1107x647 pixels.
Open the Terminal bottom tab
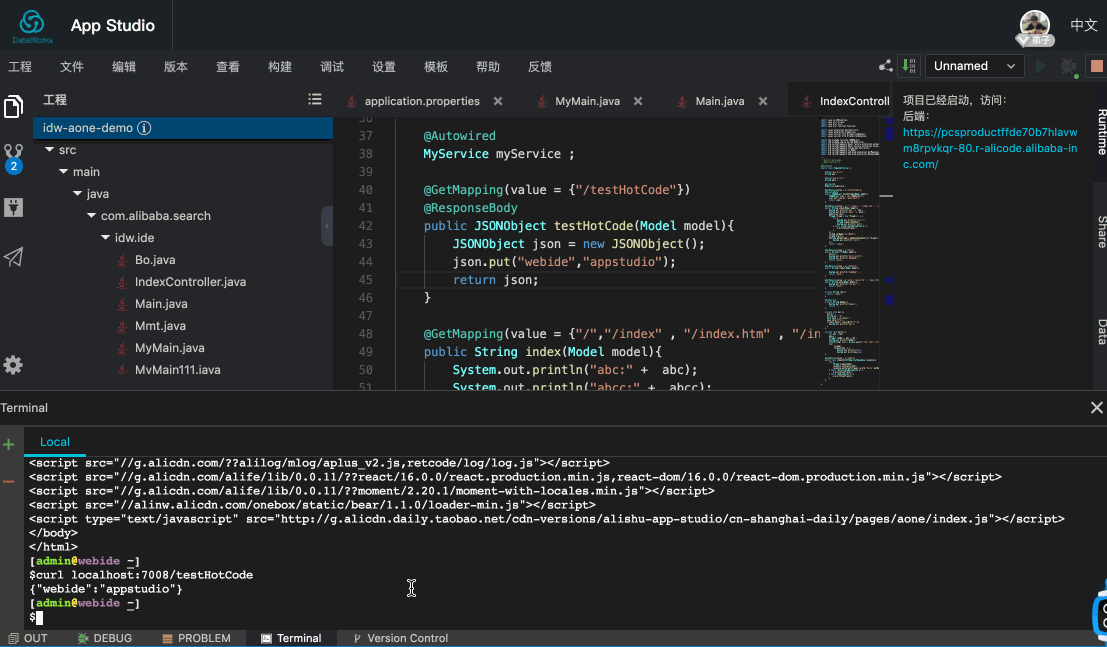point(291,638)
